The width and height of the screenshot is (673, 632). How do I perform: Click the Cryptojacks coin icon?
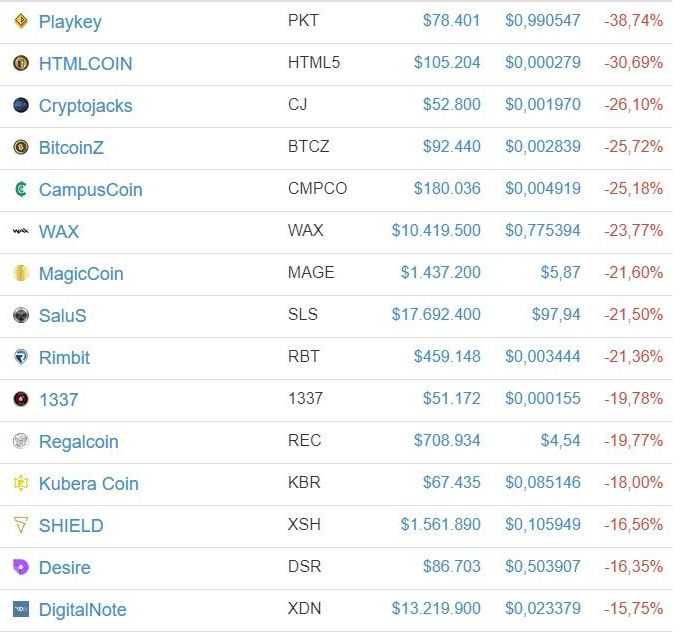click(x=21, y=105)
